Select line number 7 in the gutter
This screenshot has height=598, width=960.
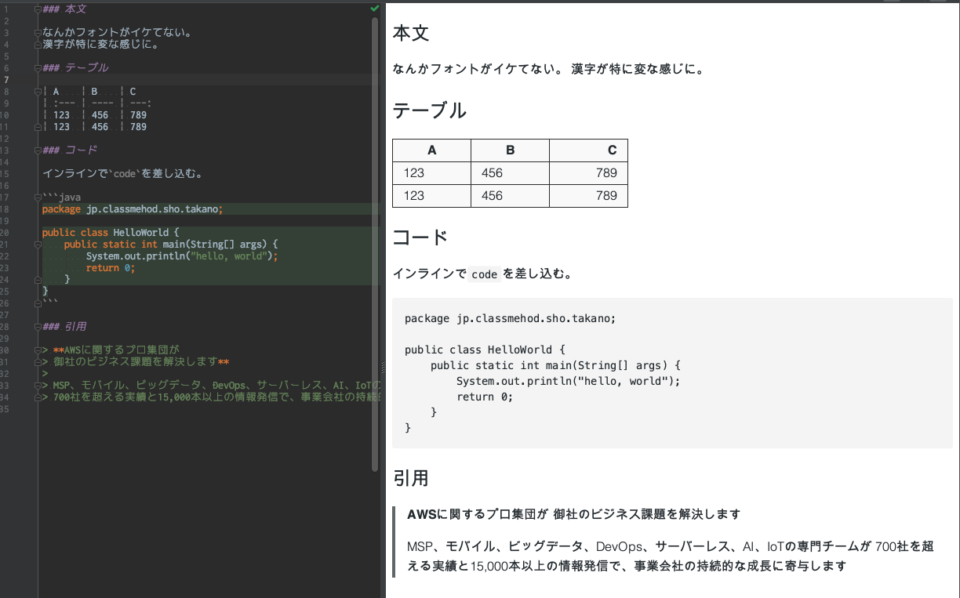[x=9, y=78]
